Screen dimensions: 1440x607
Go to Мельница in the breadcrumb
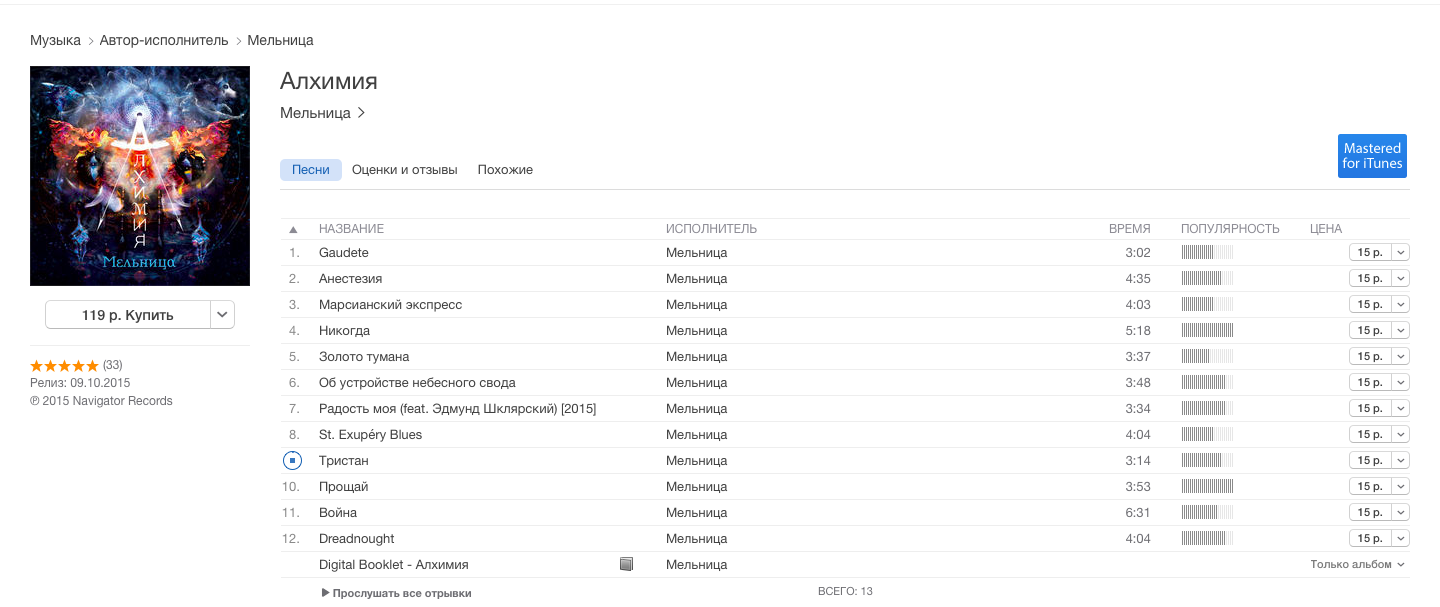(281, 40)
